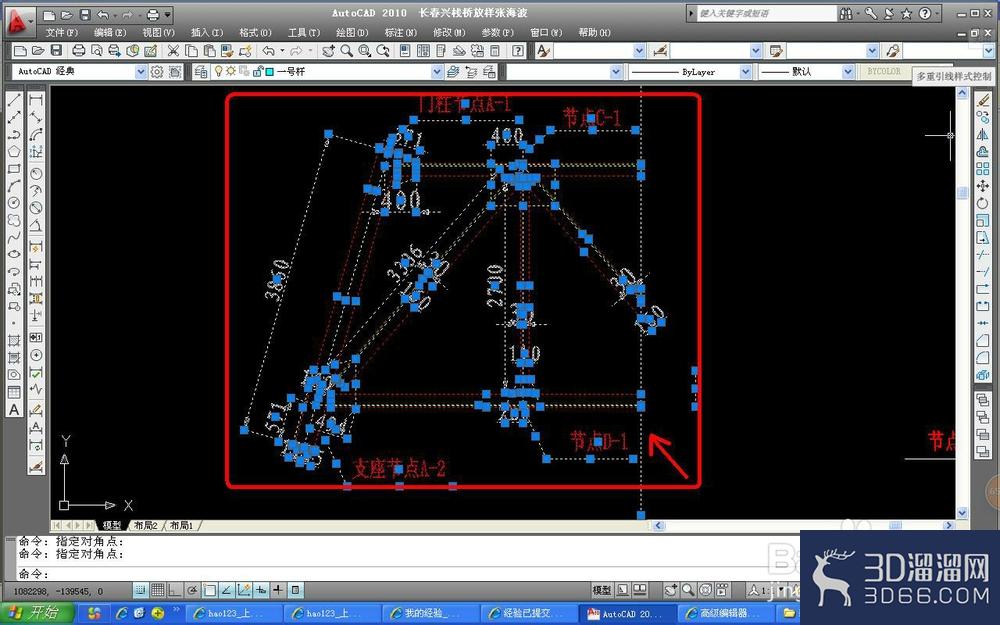Open the Layer Properties Manager icon
1000x625 pixels.
[x=200, y=72]
